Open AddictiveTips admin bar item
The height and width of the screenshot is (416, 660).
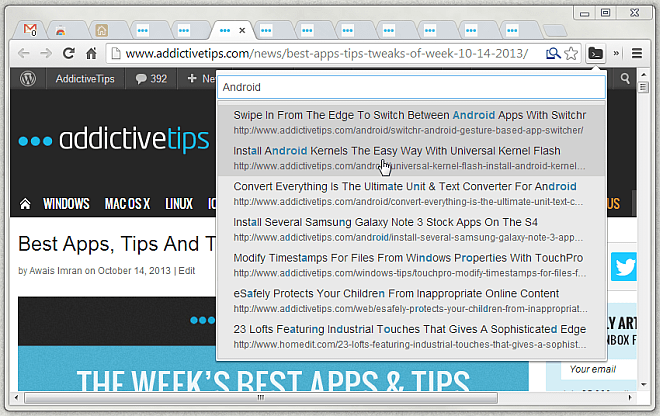(85, 79)
